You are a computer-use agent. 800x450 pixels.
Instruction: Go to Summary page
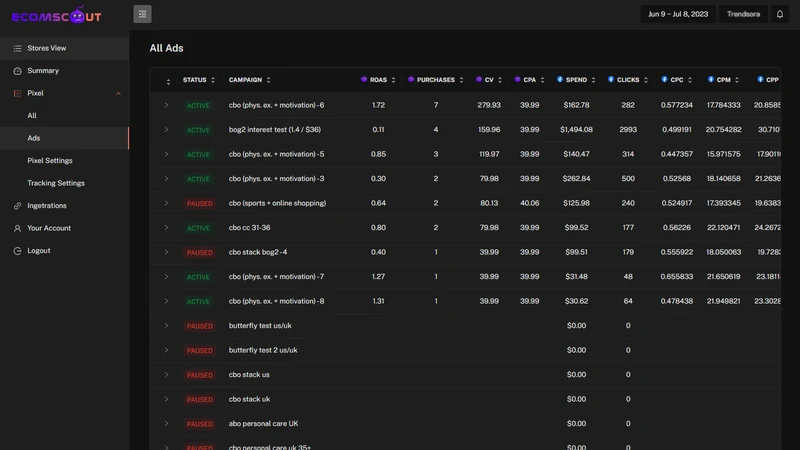tap(64, 71)
